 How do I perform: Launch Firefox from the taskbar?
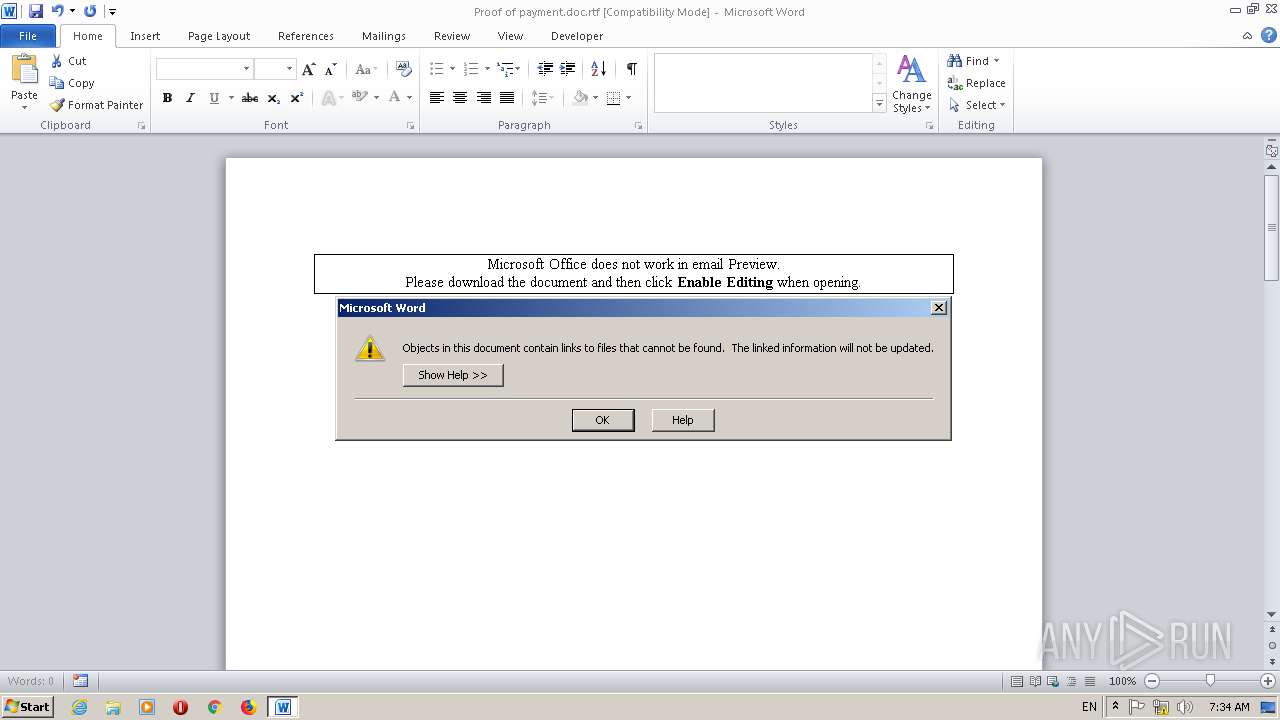(x=248, y=707)
